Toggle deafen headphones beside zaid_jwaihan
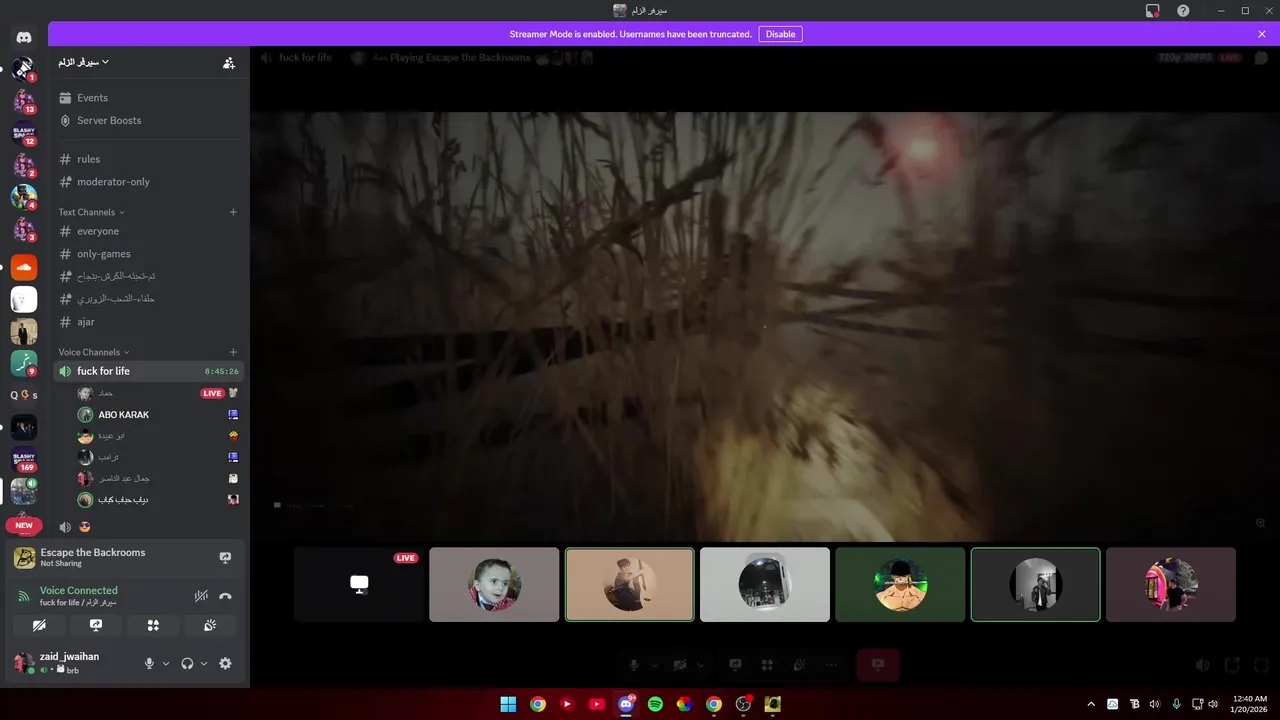Screen dimensions: 1280x720 pos(187,663)
